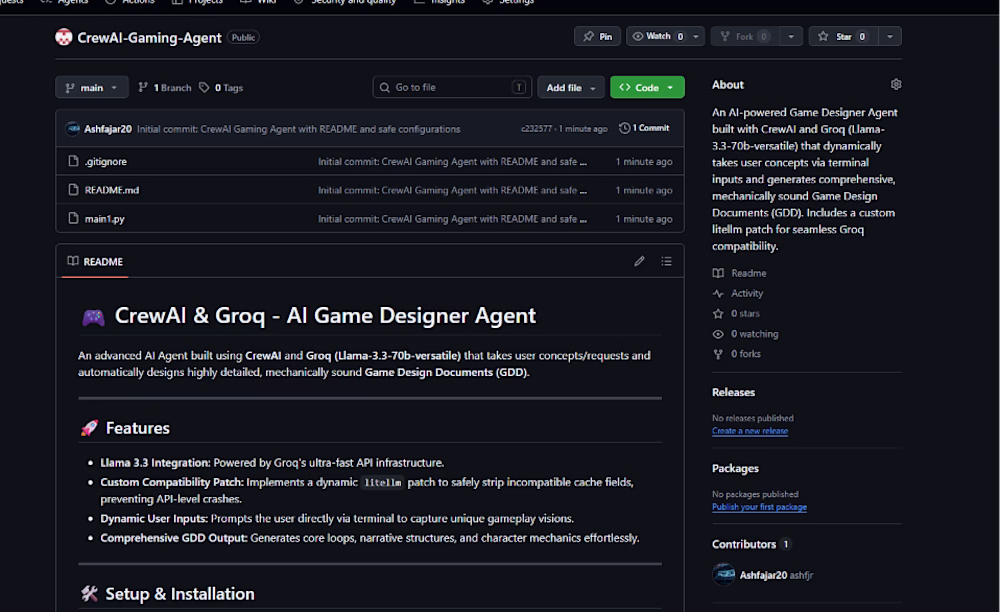
Task: Click the file icon beside README.md
Action: pyautogui.click(x=73, y=189)
